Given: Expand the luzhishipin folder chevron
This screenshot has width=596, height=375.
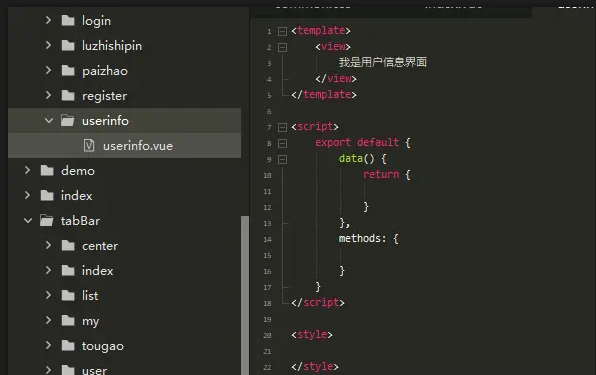Looking at the screenshot, I should click(48, 45).
